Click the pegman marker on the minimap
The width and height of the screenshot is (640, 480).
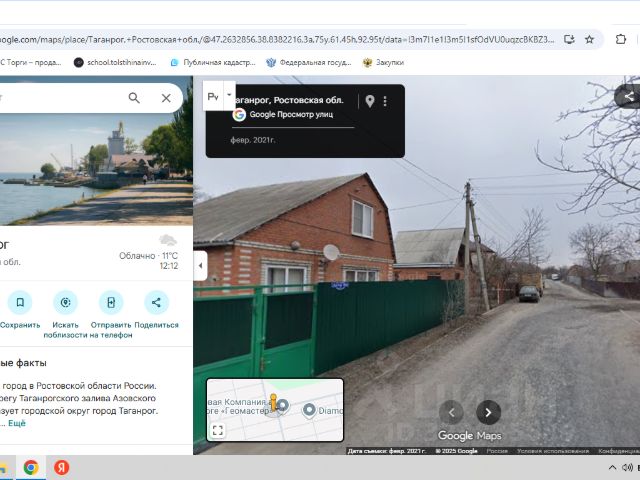tap(274, 403)
